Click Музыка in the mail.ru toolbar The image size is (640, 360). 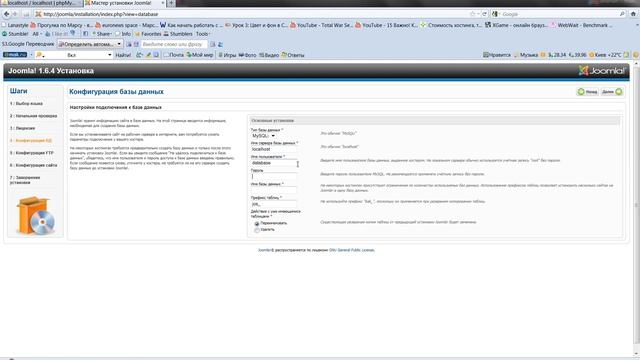[526, 55]
